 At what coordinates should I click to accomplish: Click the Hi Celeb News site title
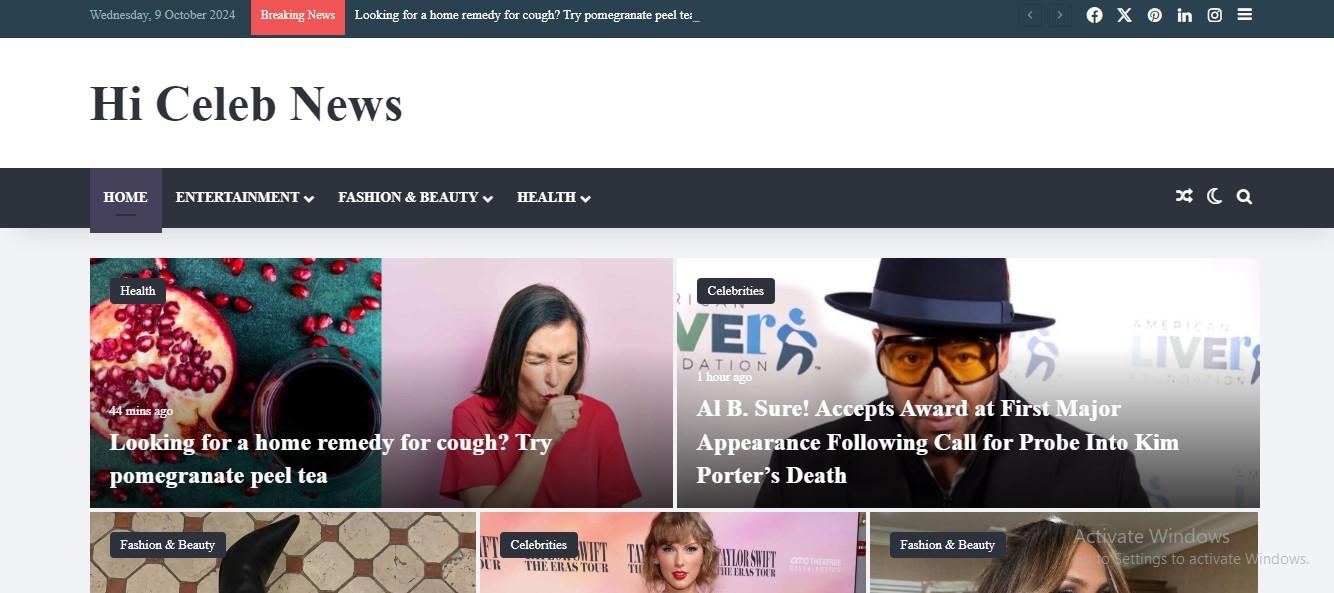[x=246, y=103]
